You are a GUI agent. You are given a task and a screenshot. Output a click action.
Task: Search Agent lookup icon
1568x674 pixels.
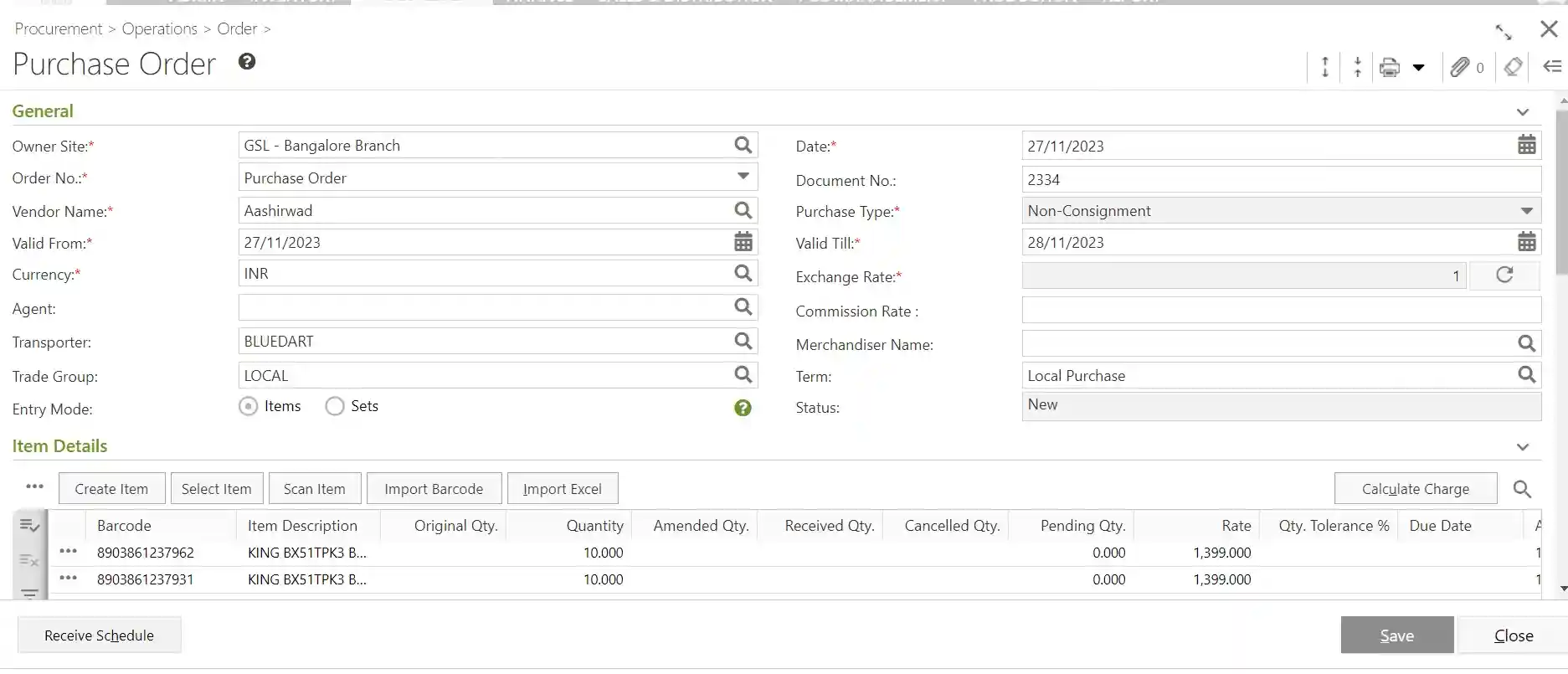pos(743,306)
